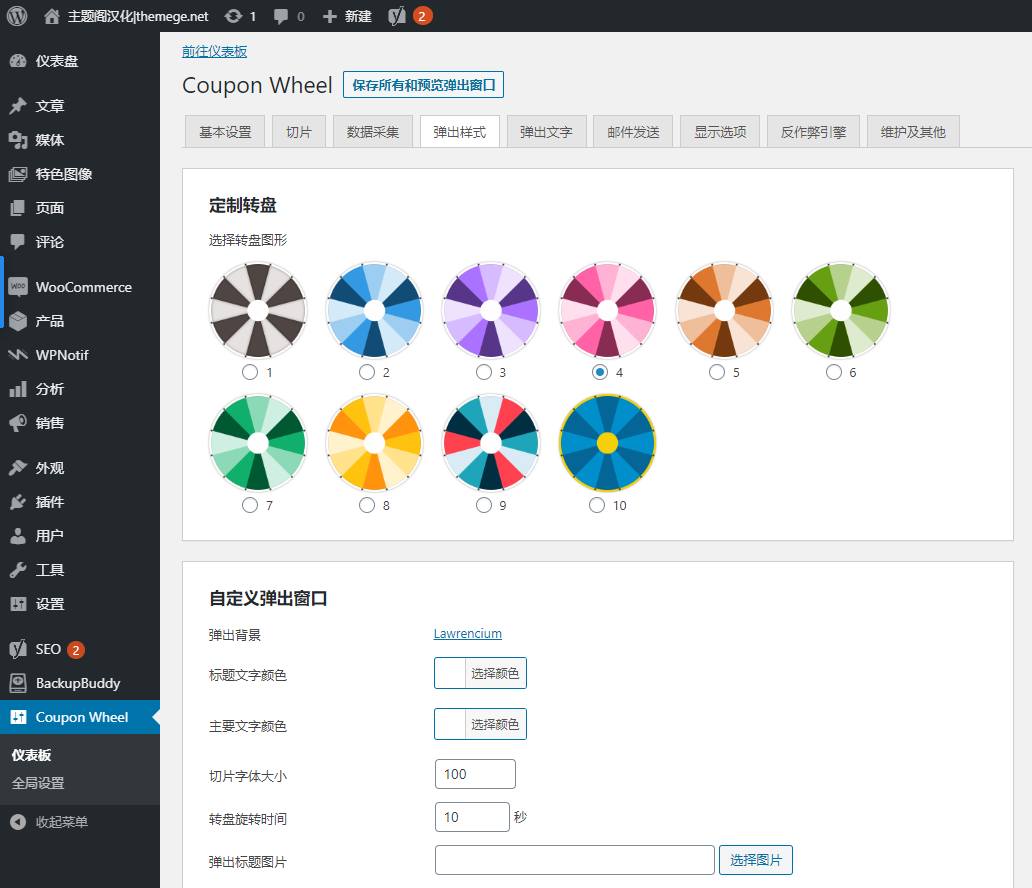Screen dimensions: 1032x888
Task: Switch to the 基本设置 tab
Action: [x=225, y=132]
